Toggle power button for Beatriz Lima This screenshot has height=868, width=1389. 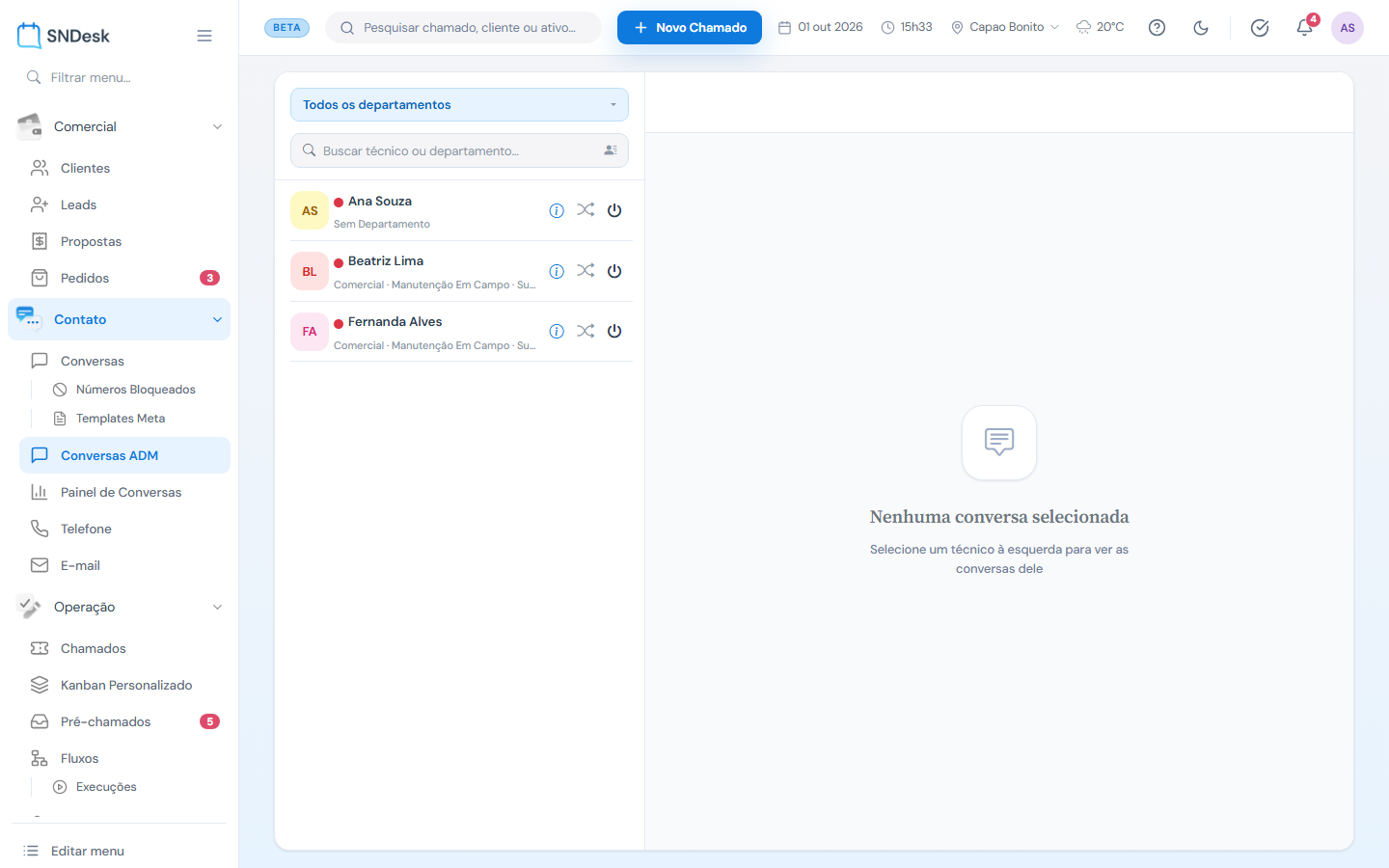(614, 271)
